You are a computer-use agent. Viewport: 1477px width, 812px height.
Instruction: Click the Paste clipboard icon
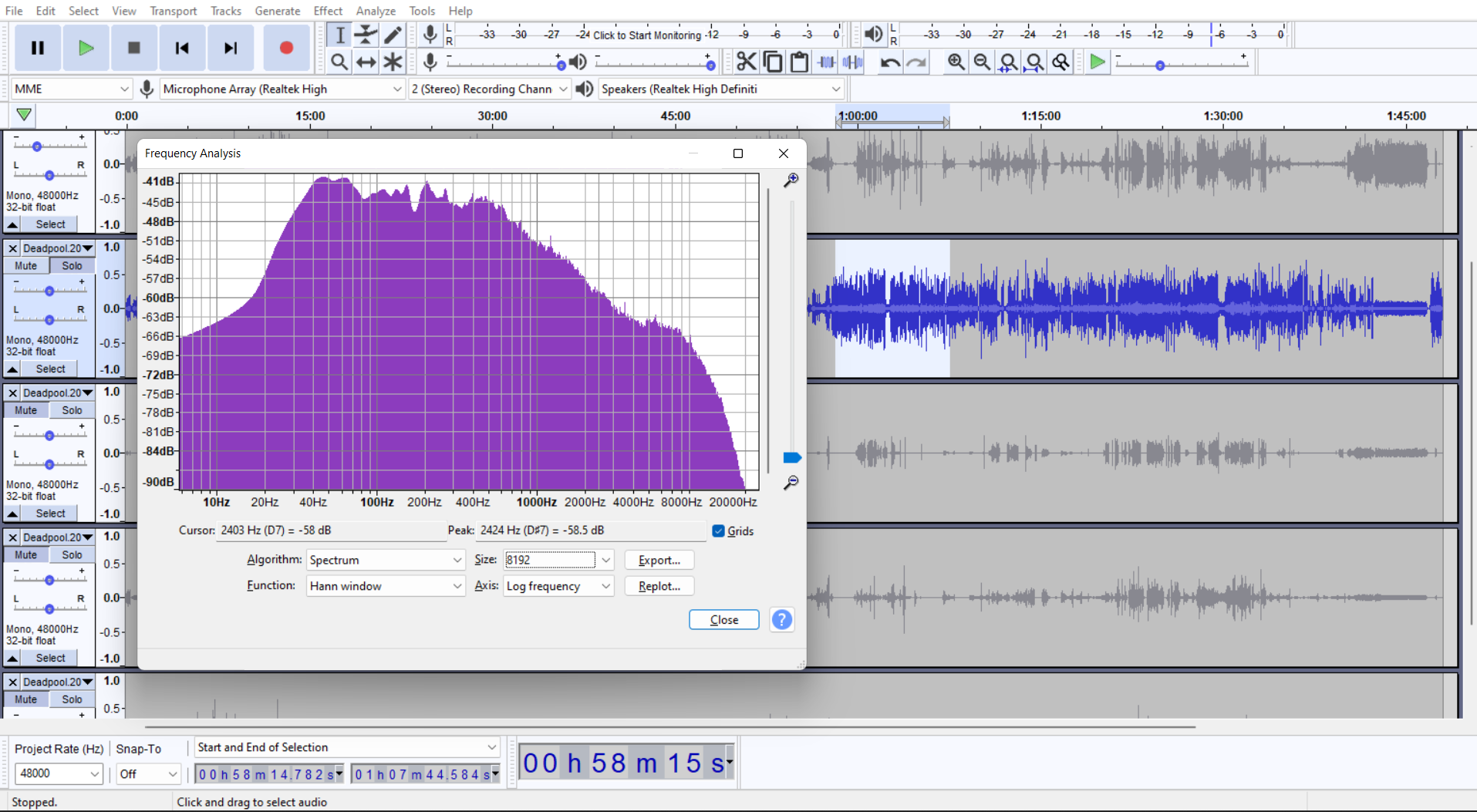click(x=799, y=62)
